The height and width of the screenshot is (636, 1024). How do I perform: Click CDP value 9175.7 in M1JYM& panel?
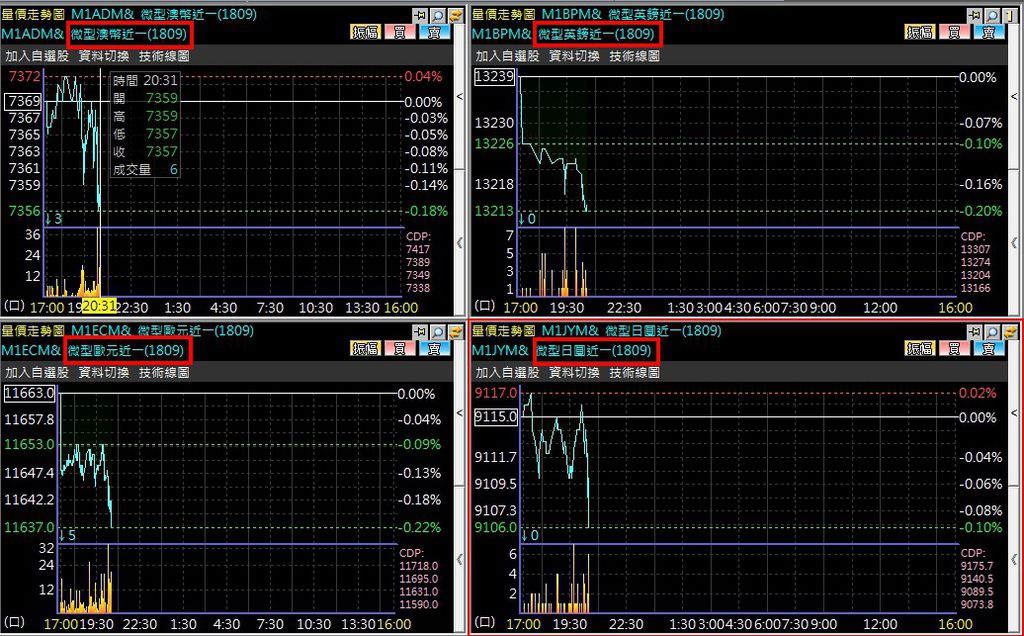coord(977,565)
